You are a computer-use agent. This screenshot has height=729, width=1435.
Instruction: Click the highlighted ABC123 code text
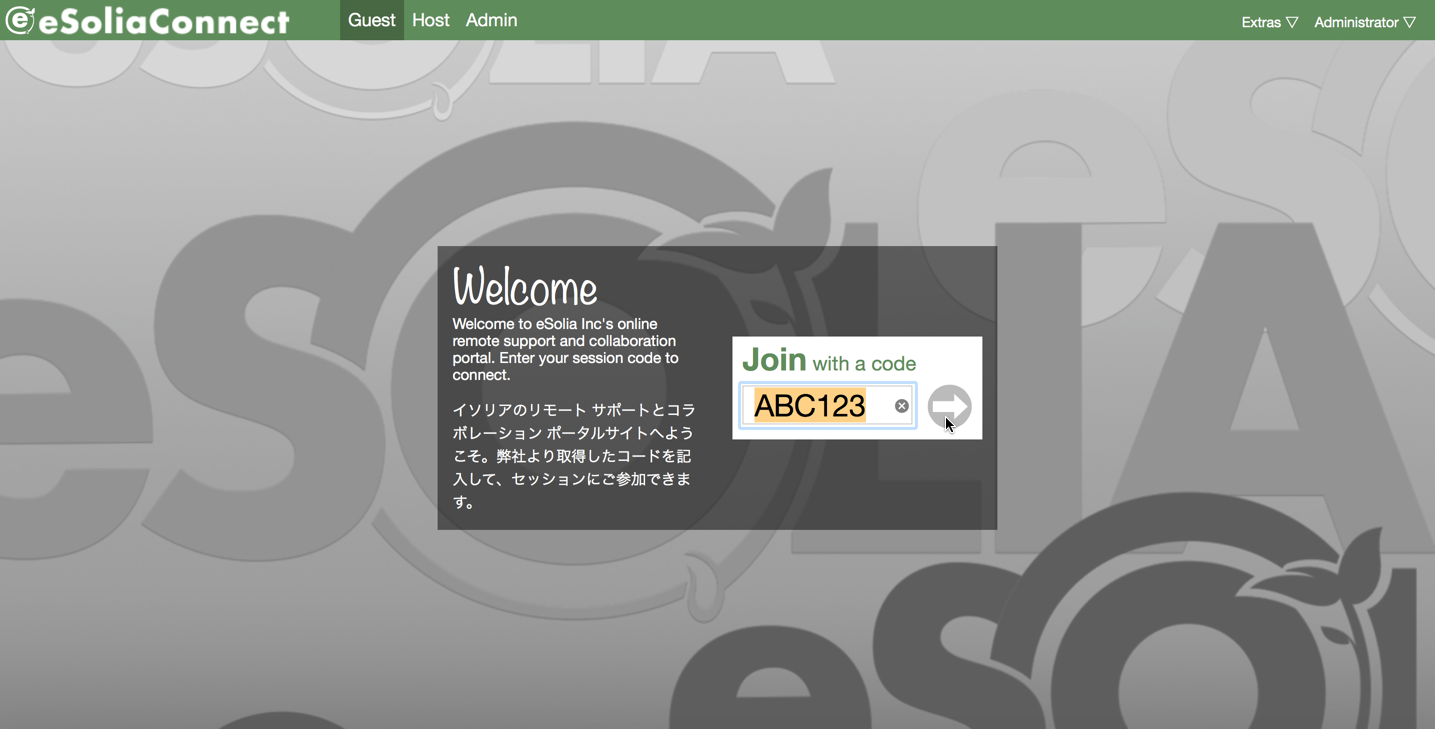(x=809, y=406)
